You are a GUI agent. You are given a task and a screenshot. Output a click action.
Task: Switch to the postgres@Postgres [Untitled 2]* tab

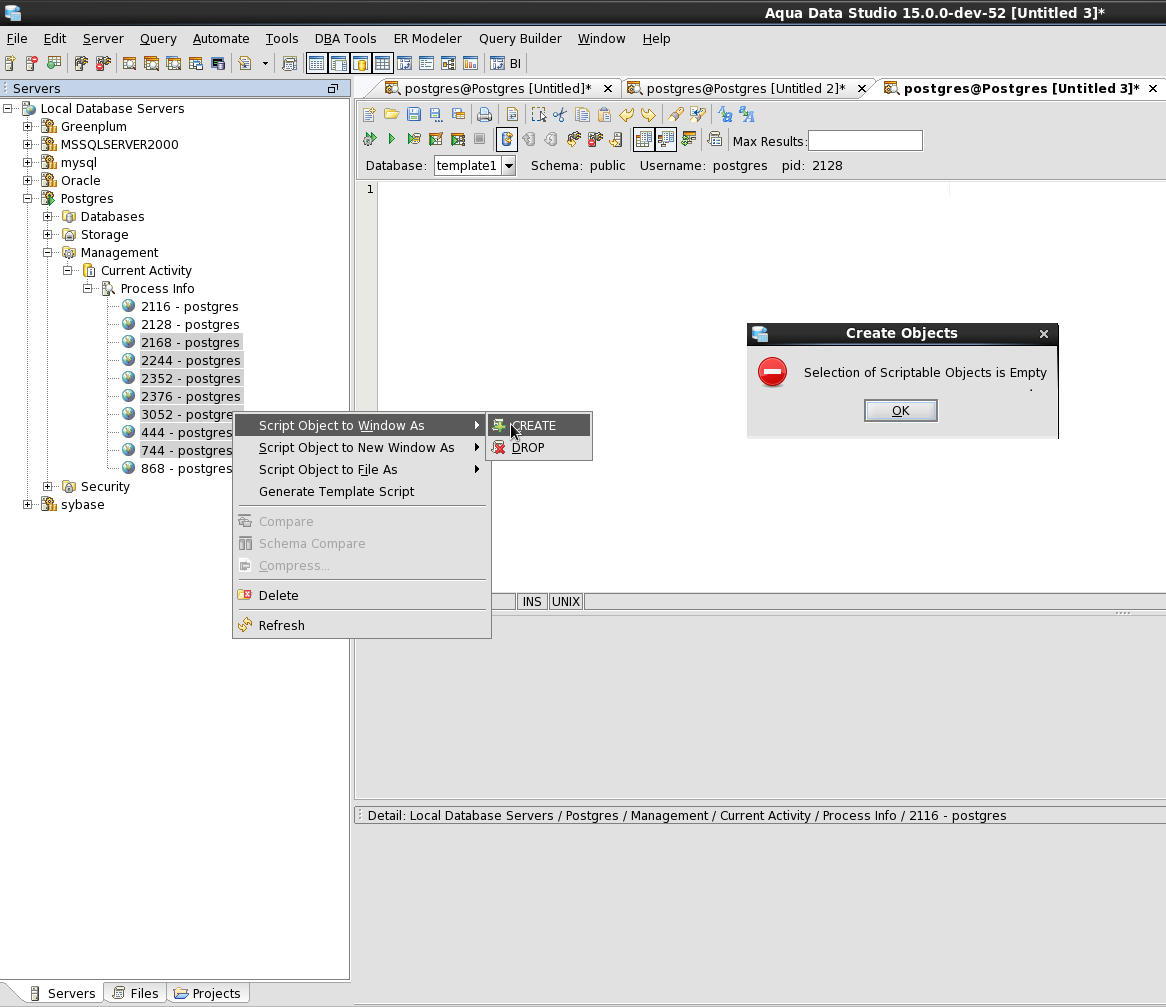745,89
